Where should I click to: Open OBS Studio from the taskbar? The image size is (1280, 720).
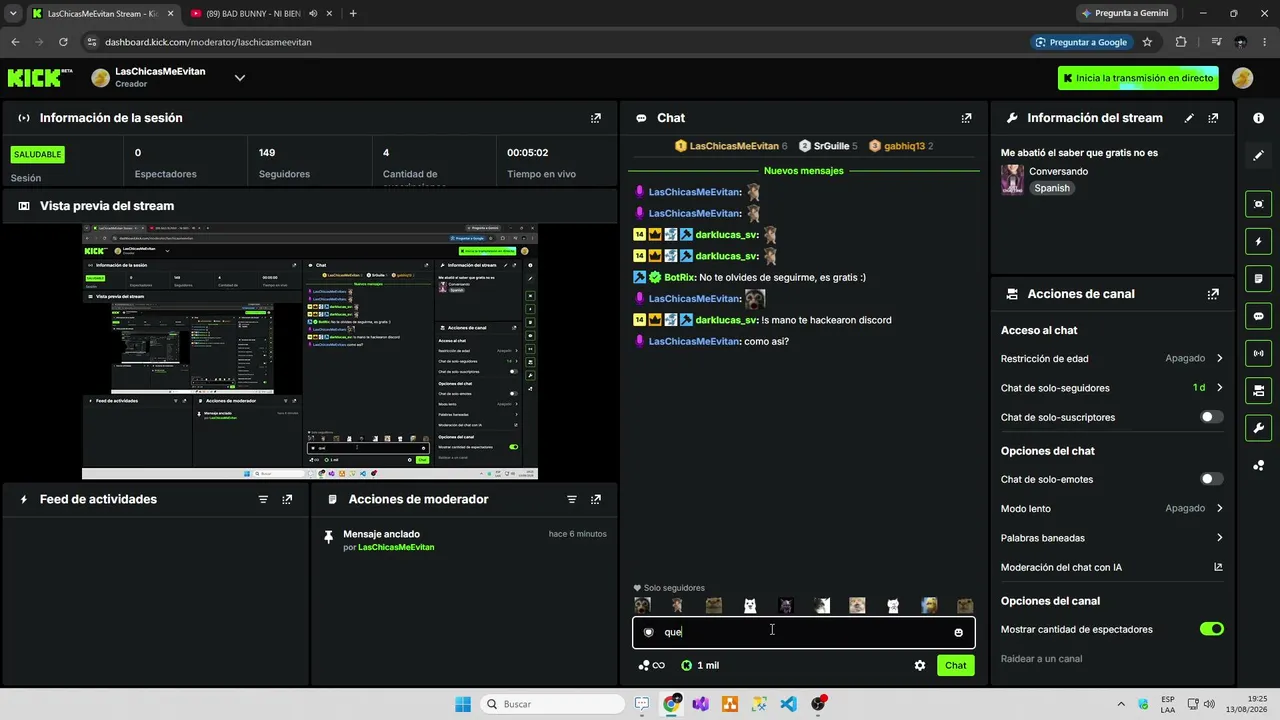(x=818, y=704)
